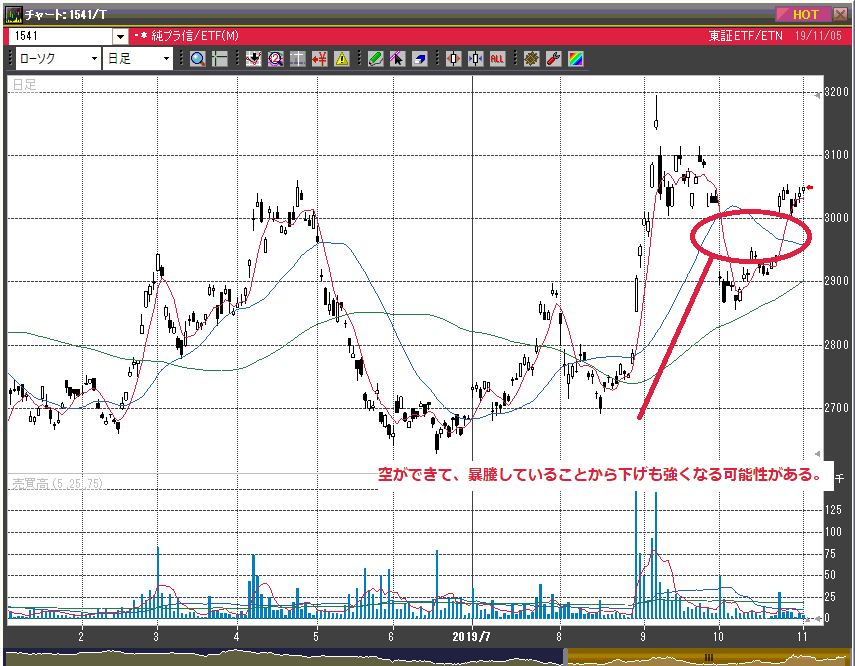This screenshot has width=855, height=666.
Task: Click the 売買高(5,25,75) volume pane label
Action: (57, 484)
